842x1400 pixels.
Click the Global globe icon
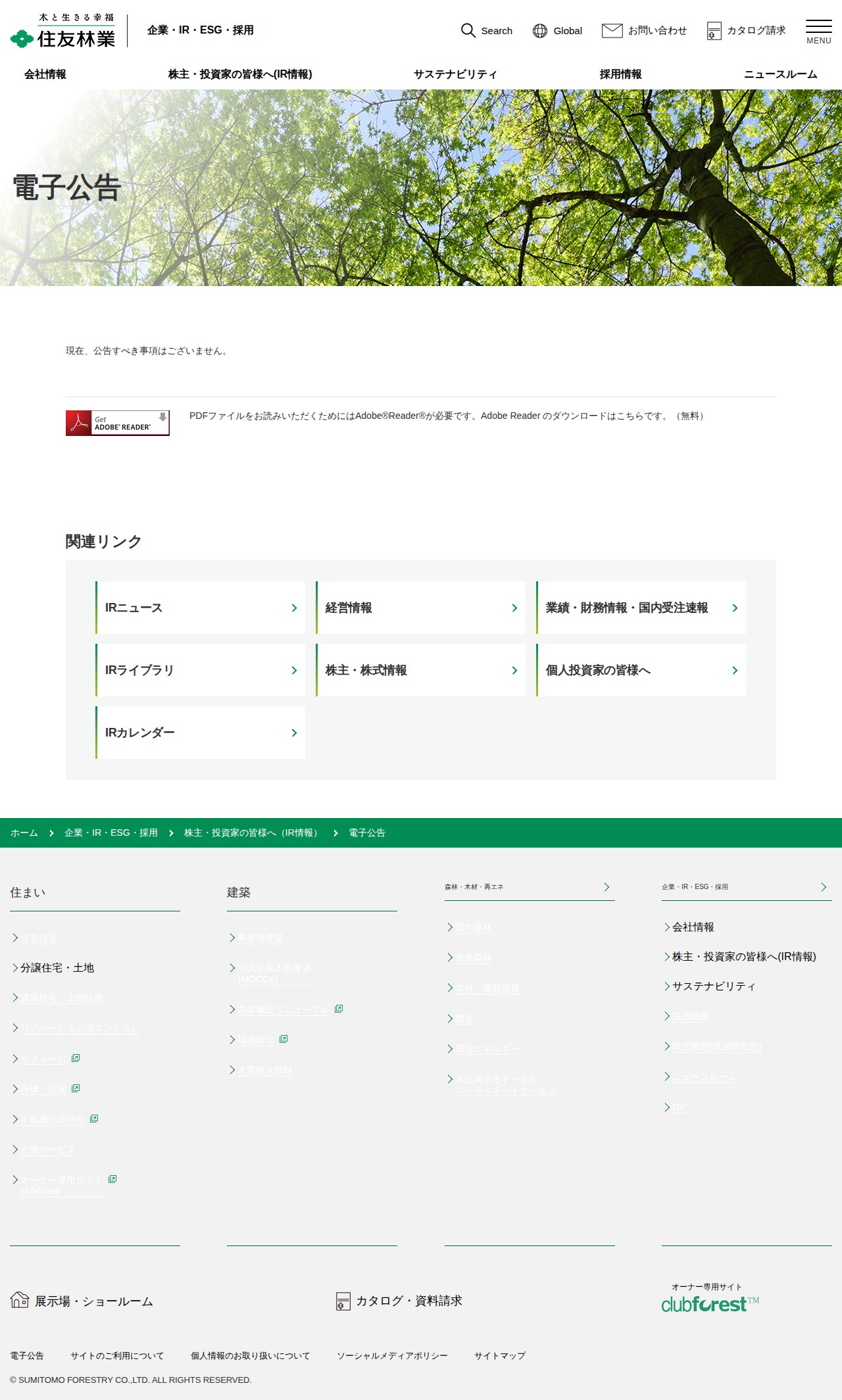tap(540, 30)
